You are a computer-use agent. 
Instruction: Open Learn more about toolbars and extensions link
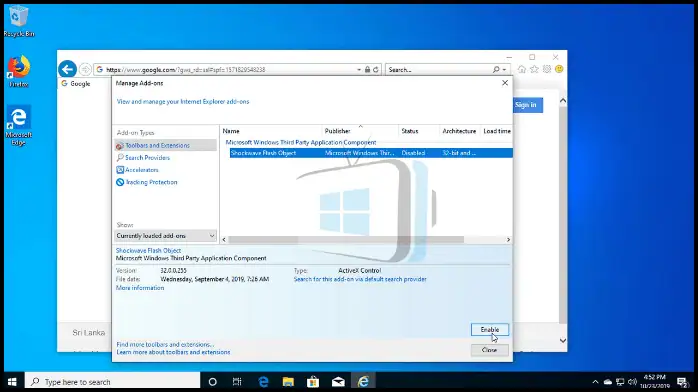(173, 352)
